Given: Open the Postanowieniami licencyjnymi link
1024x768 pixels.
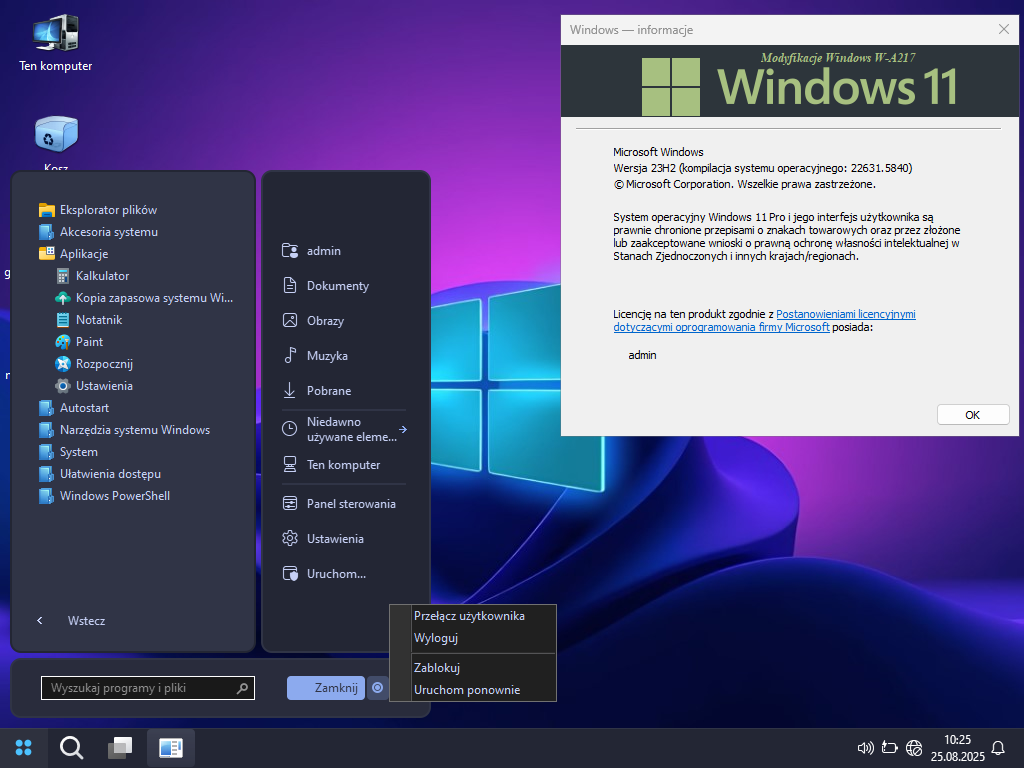Looking at the screenshot, I should click(845, 314).
